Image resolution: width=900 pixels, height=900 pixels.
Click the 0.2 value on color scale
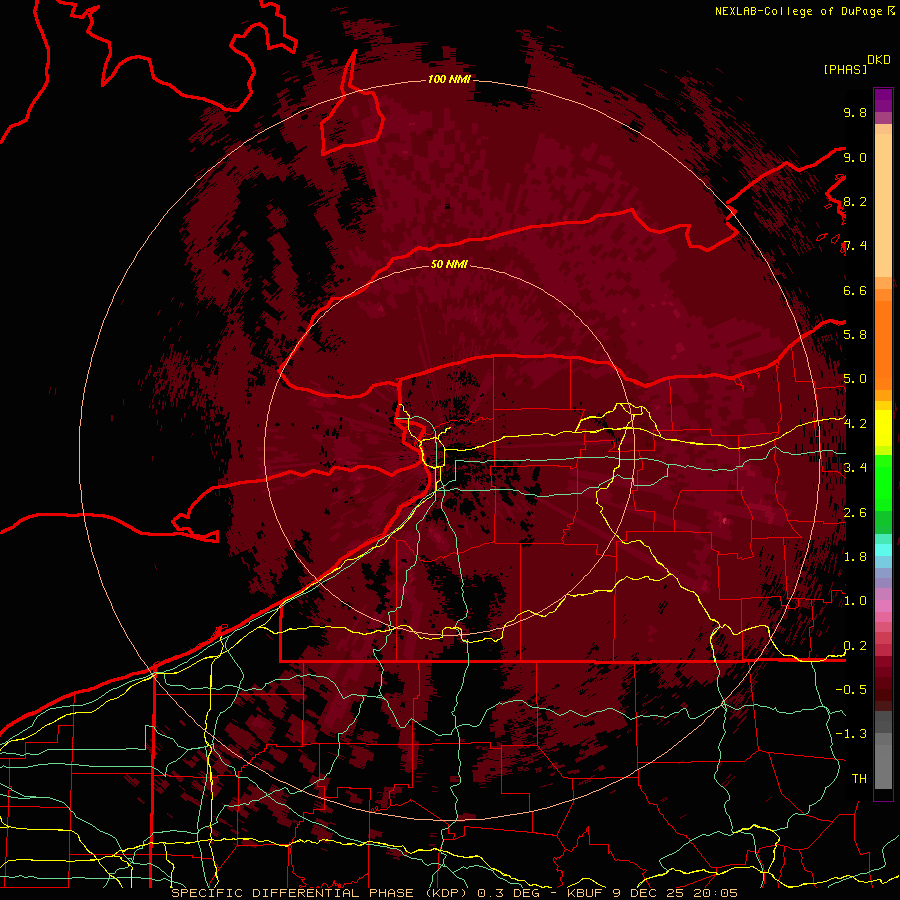point(855,645)
